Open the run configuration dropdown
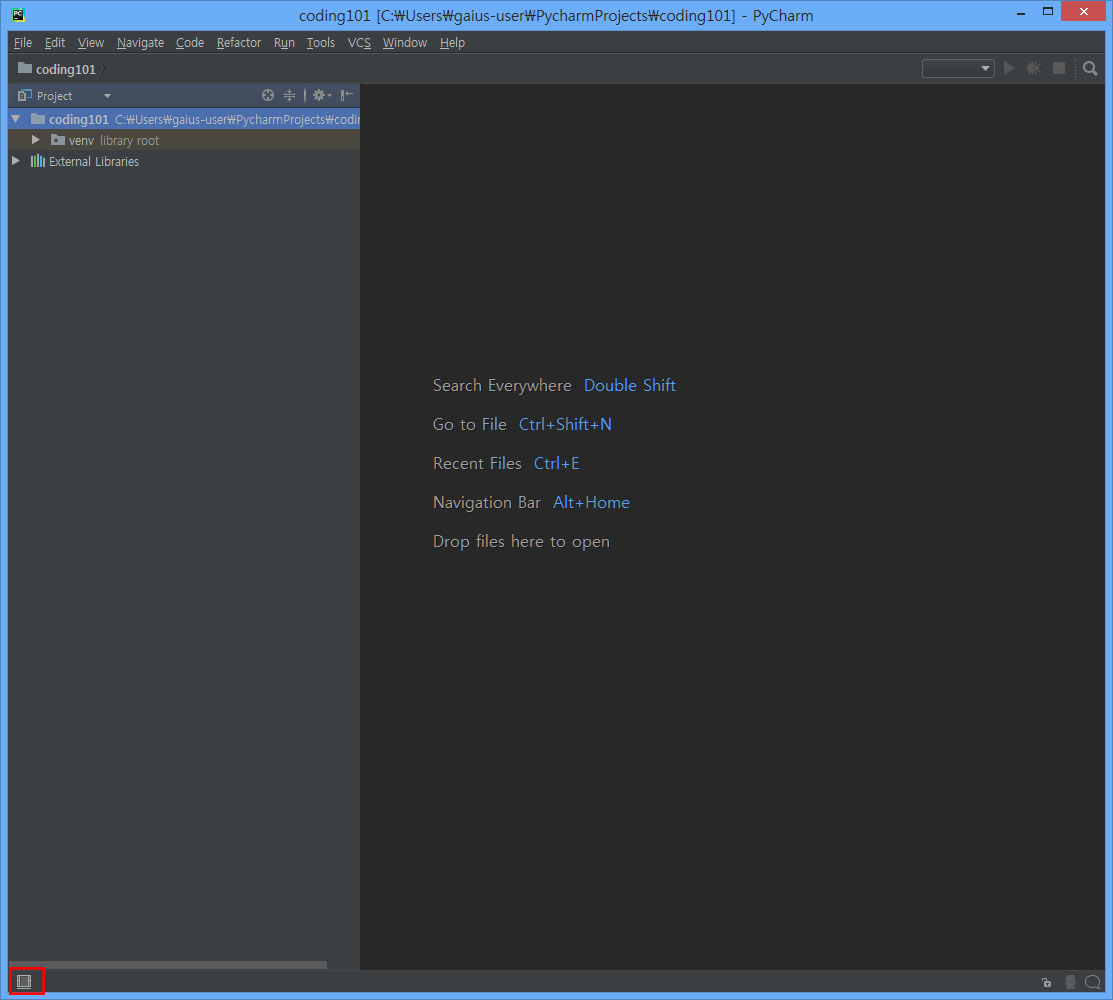 pos(958,68)
